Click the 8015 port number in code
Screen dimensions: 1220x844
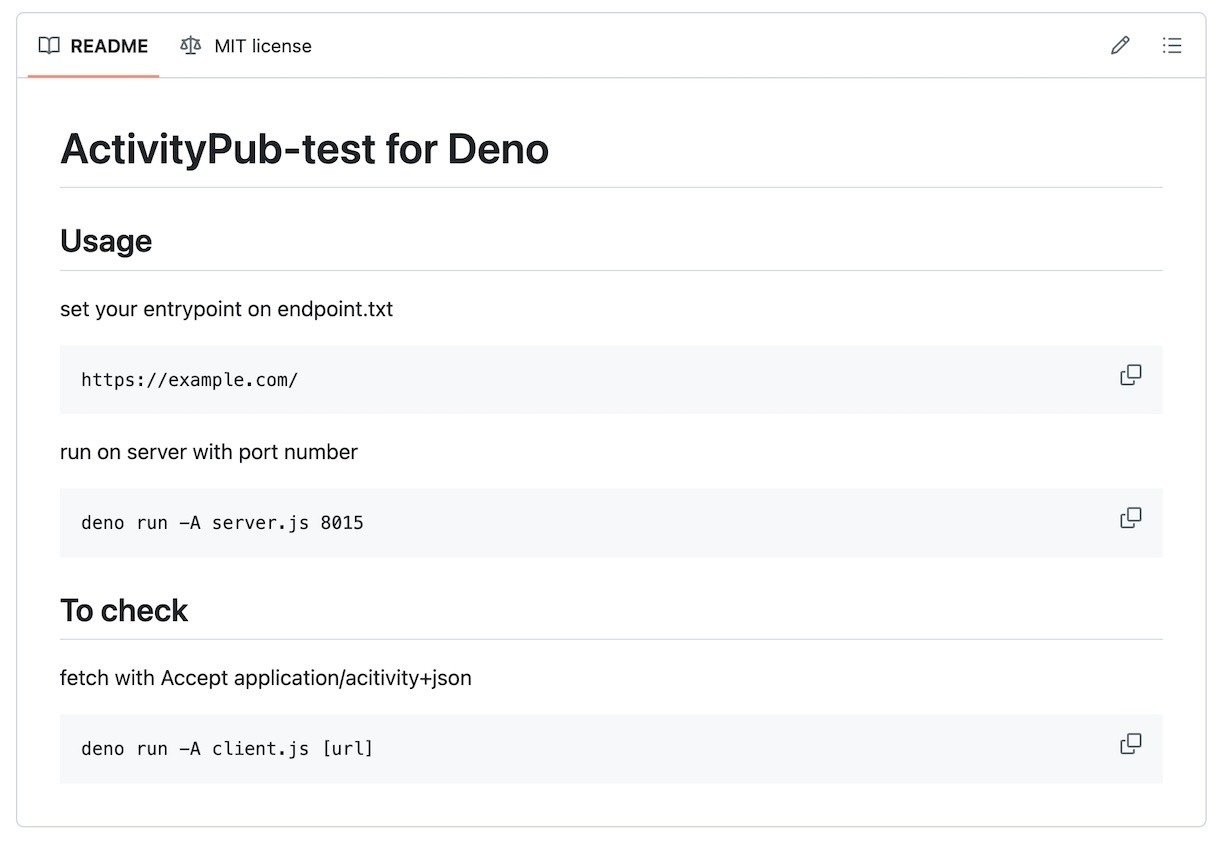coord(342,523)
